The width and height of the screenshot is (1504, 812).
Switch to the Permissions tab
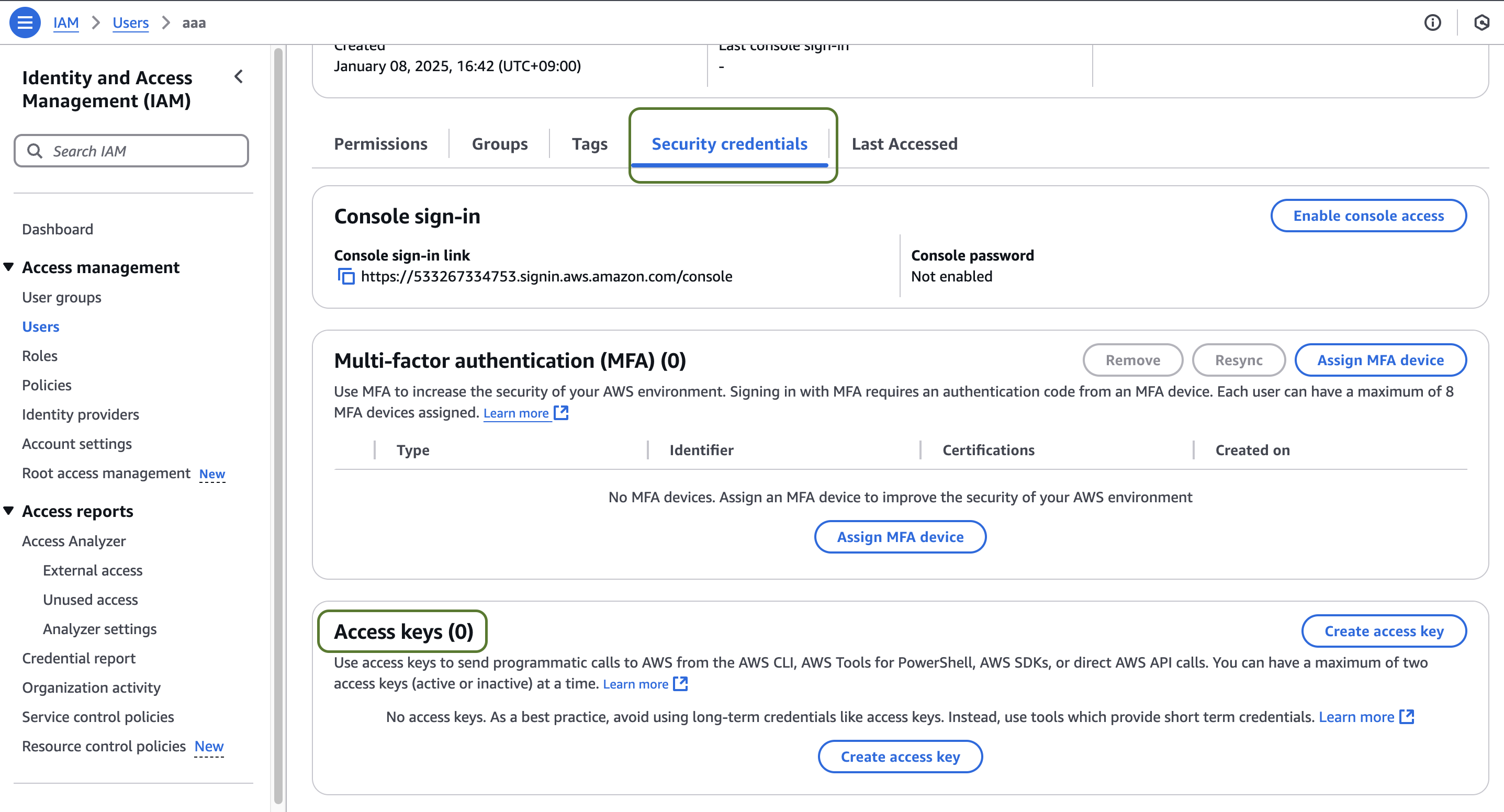point(380,143)
